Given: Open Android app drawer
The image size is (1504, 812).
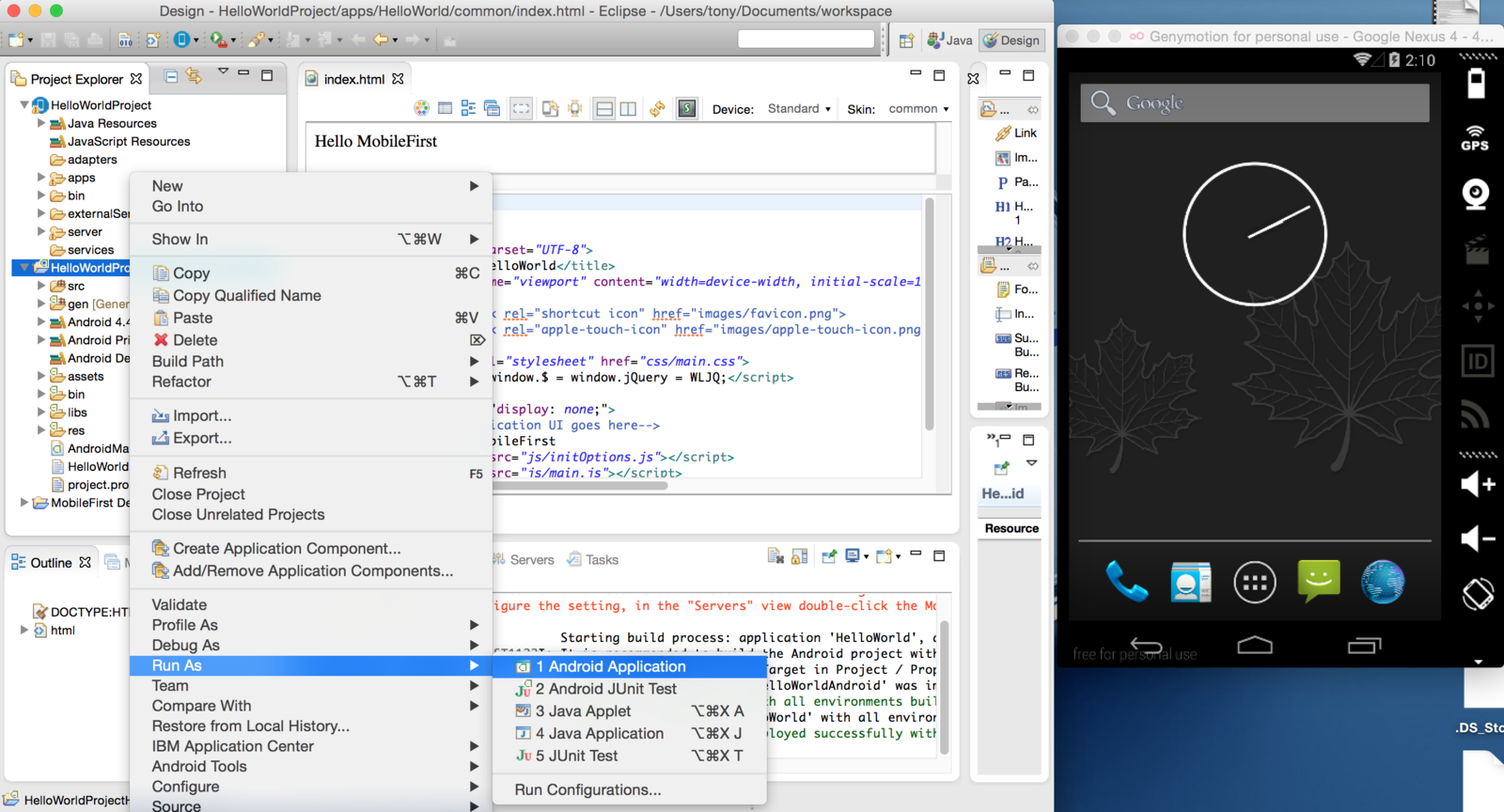Looking at the screenshot, I should coord(1255,583).
